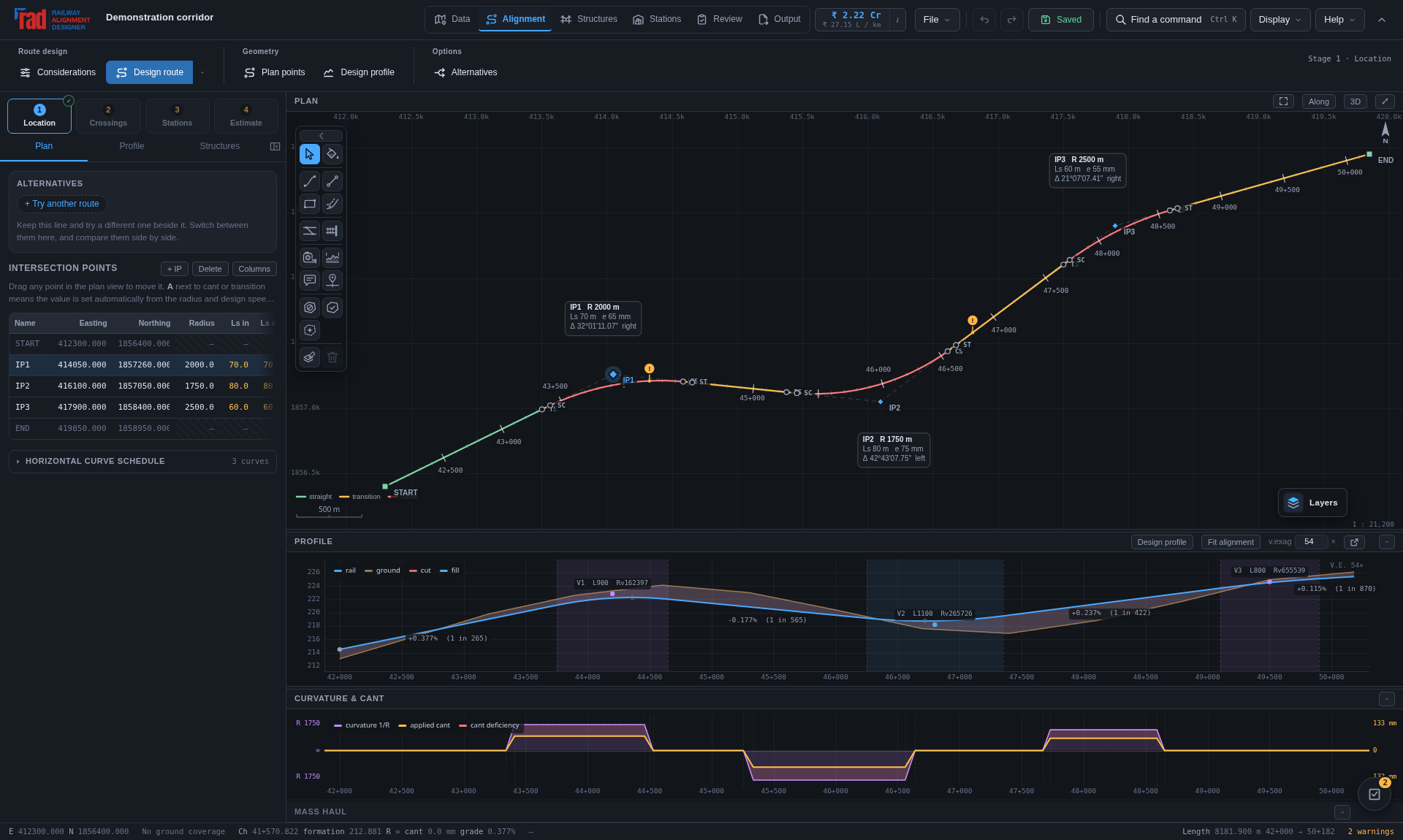Screen dimensions: 1403x840
Task: Open the Layers button on plan
Action: (1312, 503)
